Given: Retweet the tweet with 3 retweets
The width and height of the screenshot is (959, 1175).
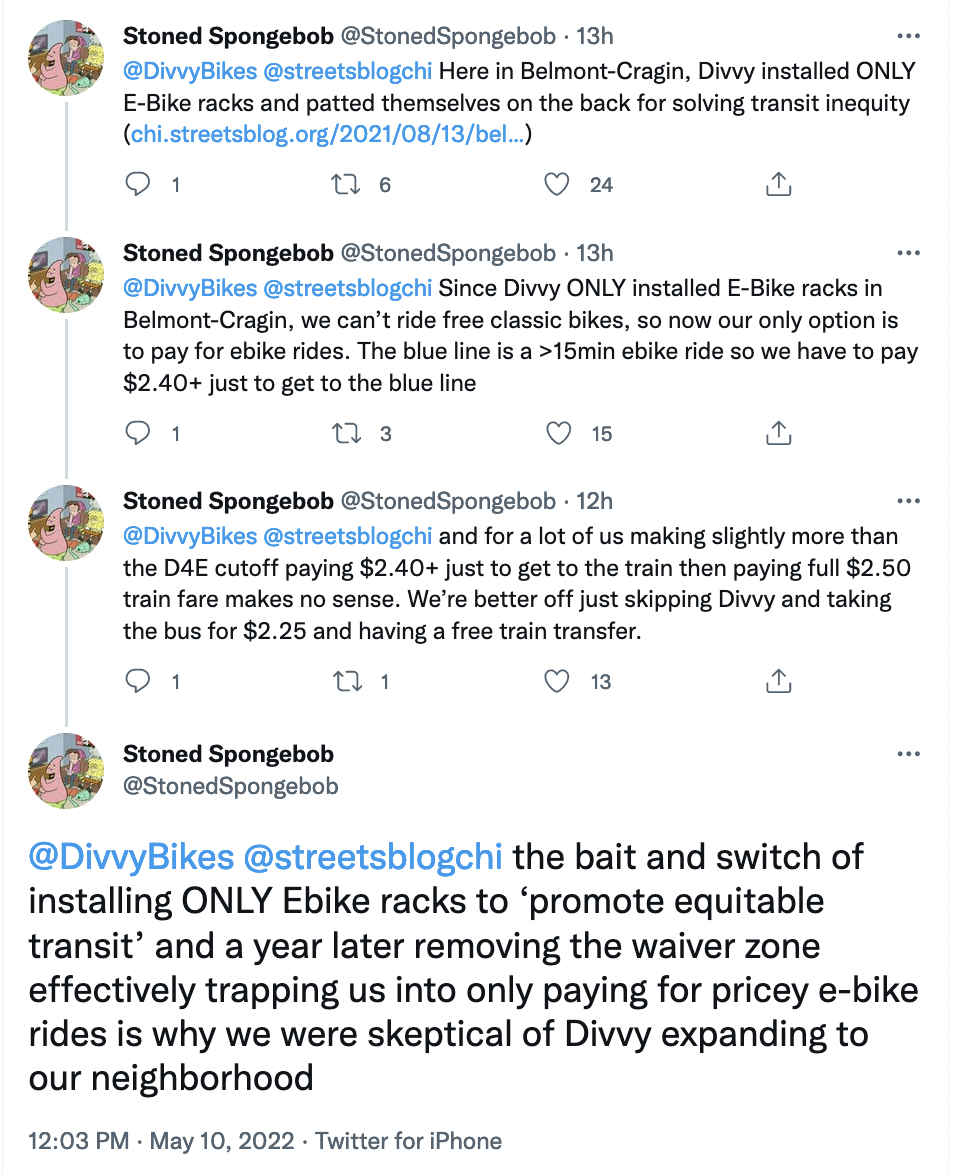Looking at the screenshot, I should coord(345,434).
